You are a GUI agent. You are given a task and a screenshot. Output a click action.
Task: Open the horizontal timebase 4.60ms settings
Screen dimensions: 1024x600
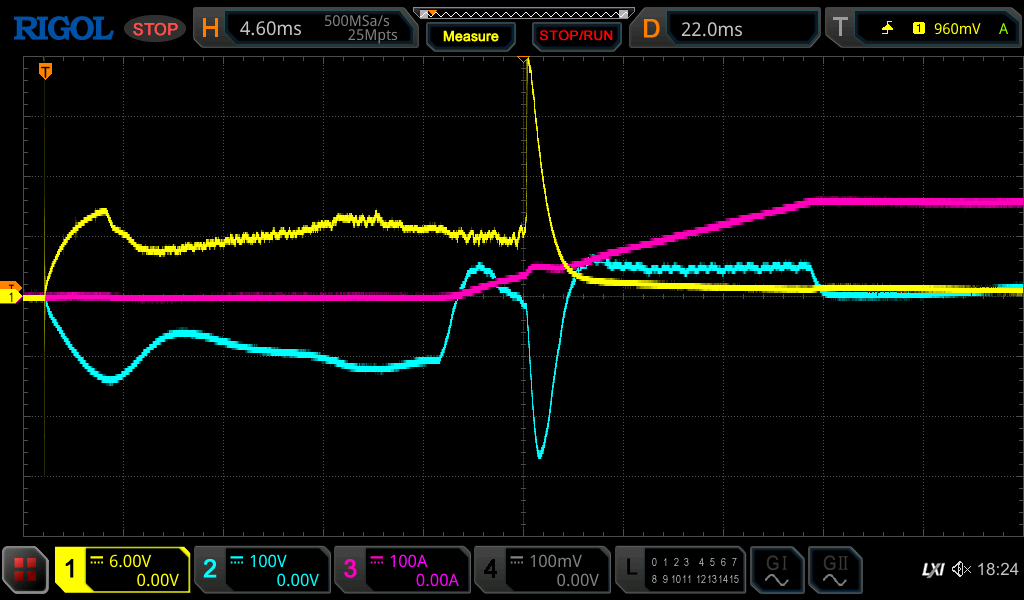pyautogui.click(x=304, y=29)
